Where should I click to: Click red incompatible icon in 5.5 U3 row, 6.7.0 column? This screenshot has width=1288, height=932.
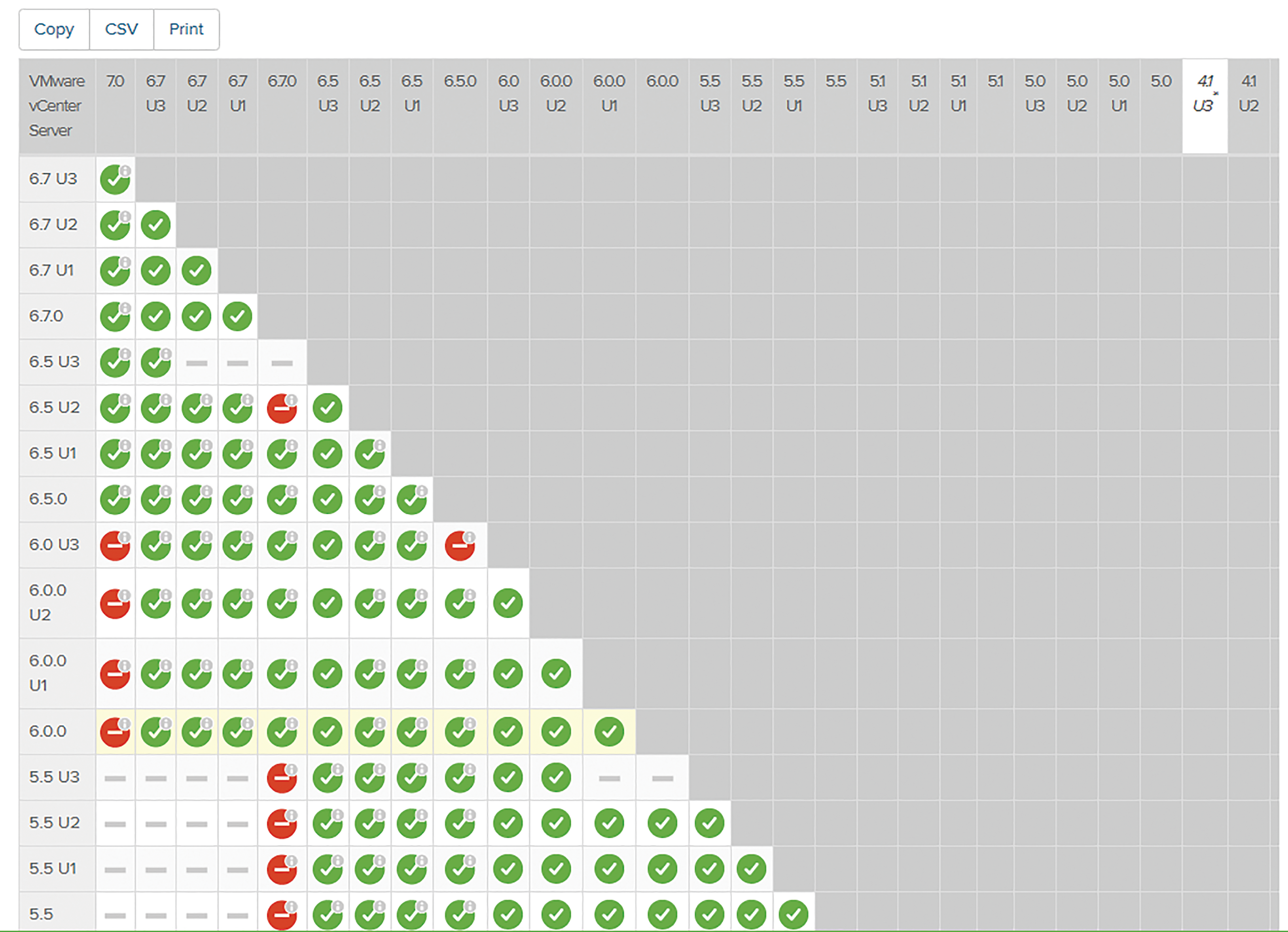point(282,778)
